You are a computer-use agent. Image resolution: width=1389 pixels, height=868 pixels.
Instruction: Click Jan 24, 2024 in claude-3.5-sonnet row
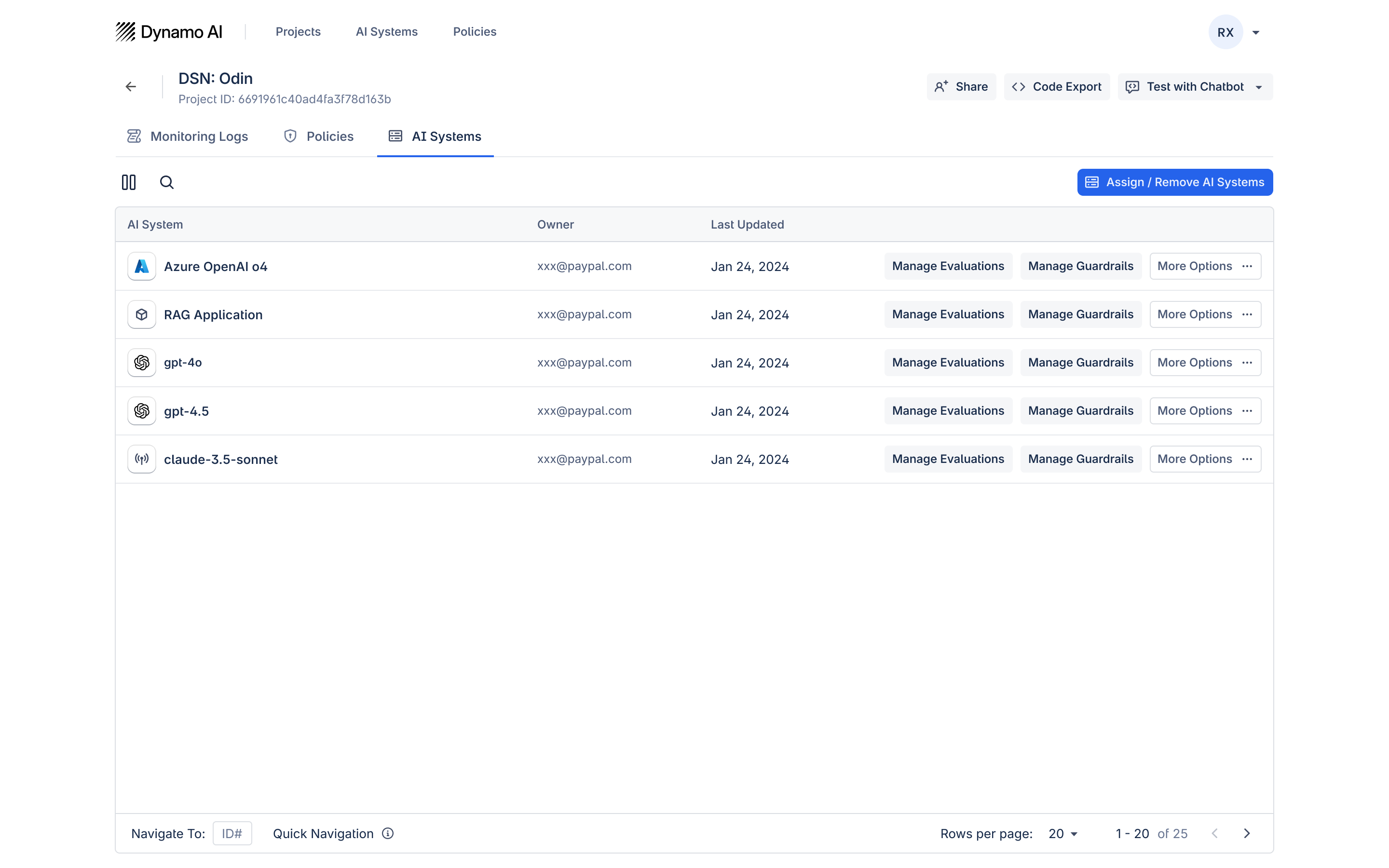[x=749, y=459]
